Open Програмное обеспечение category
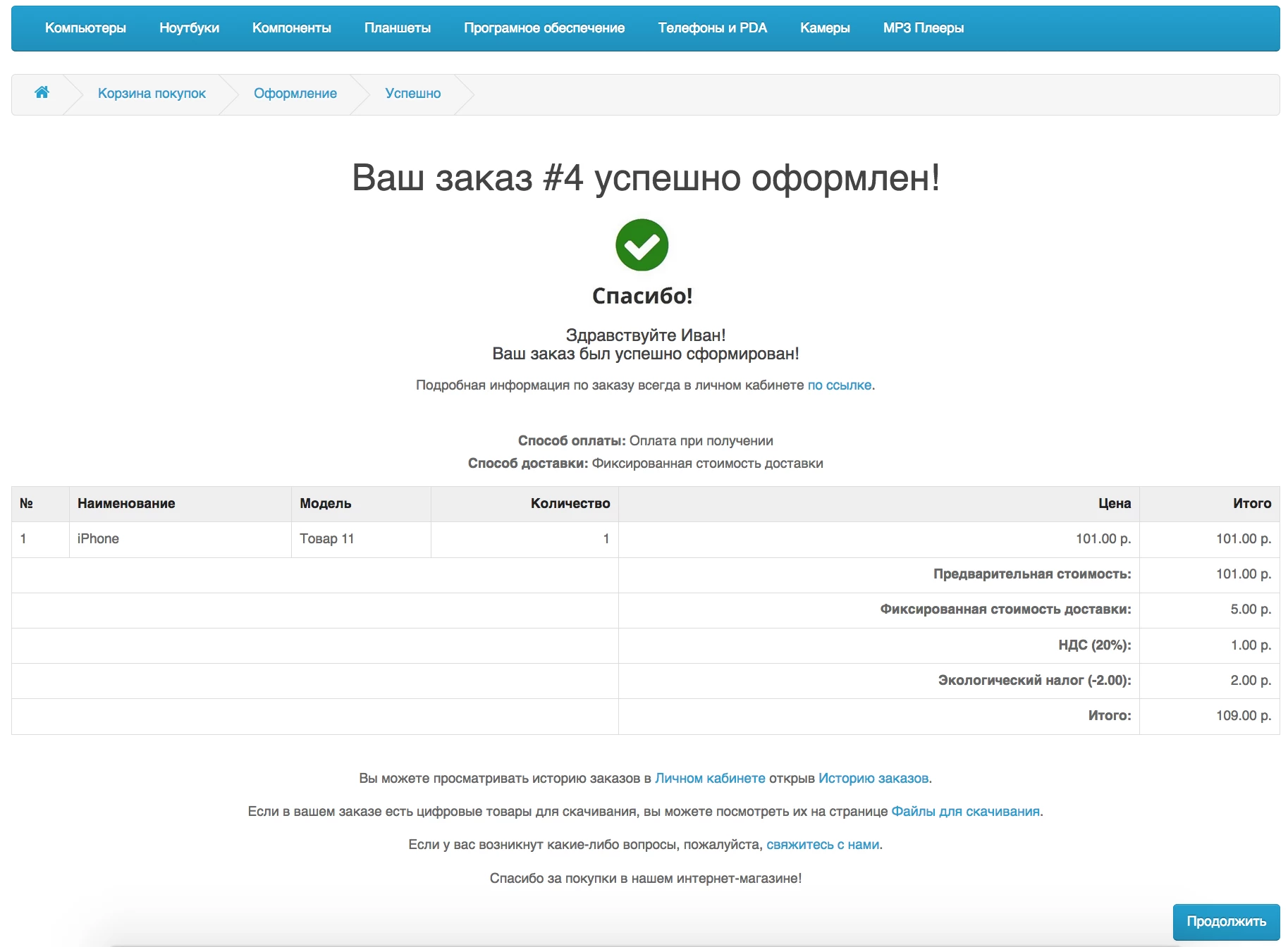This screenshot has width=1288, height=947. [544, 28]
